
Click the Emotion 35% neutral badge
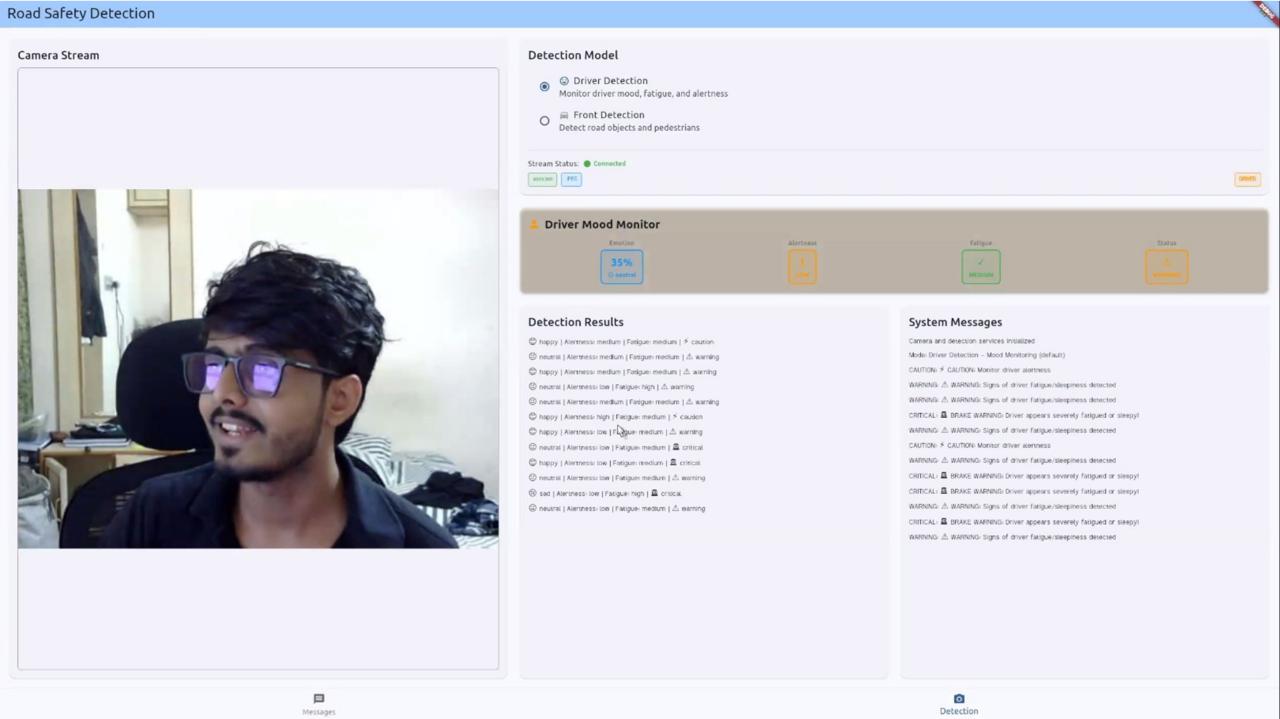point(621,267)
